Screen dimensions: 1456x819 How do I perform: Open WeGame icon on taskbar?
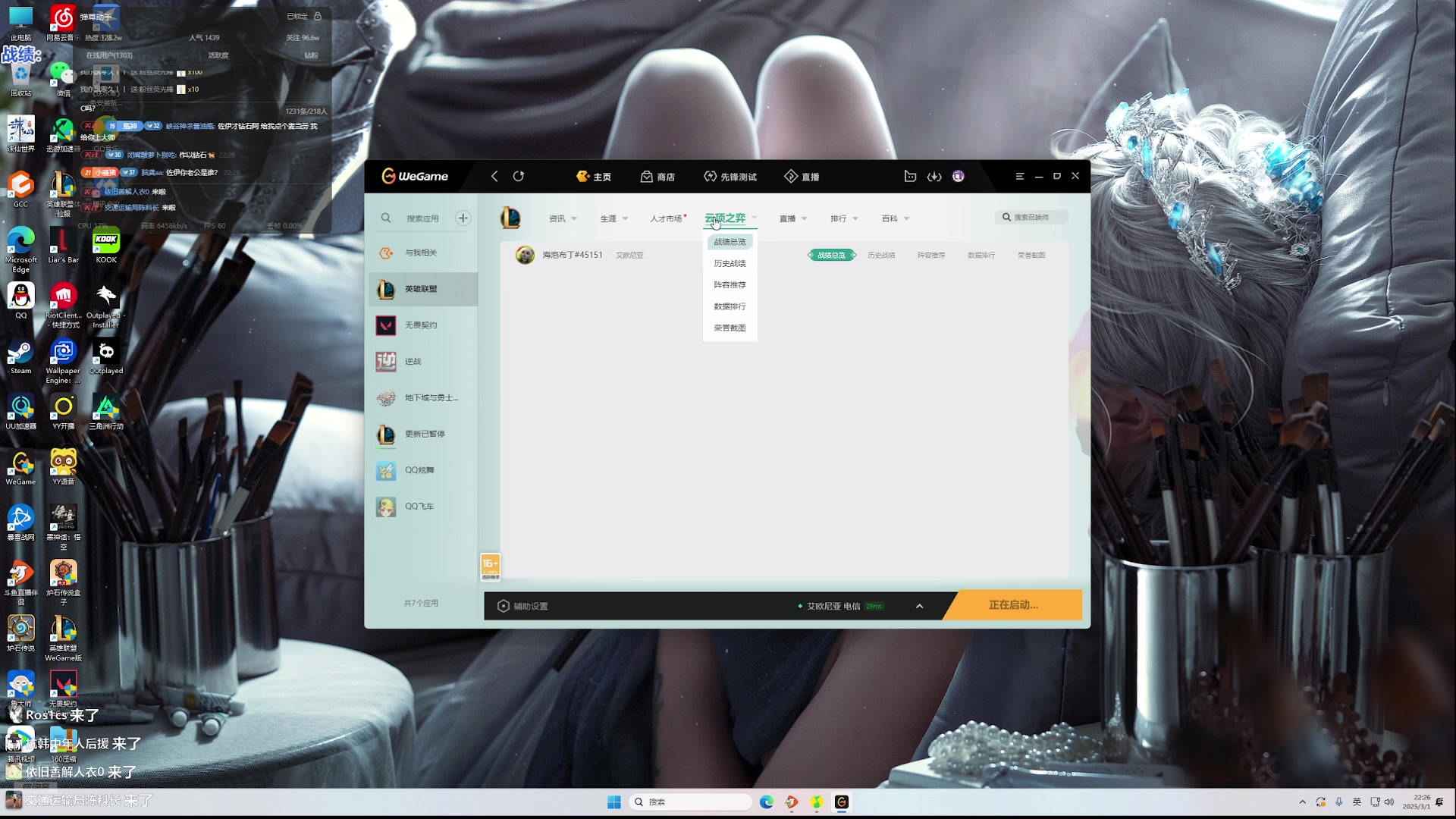pyautogui.click(x=842, y=802)
